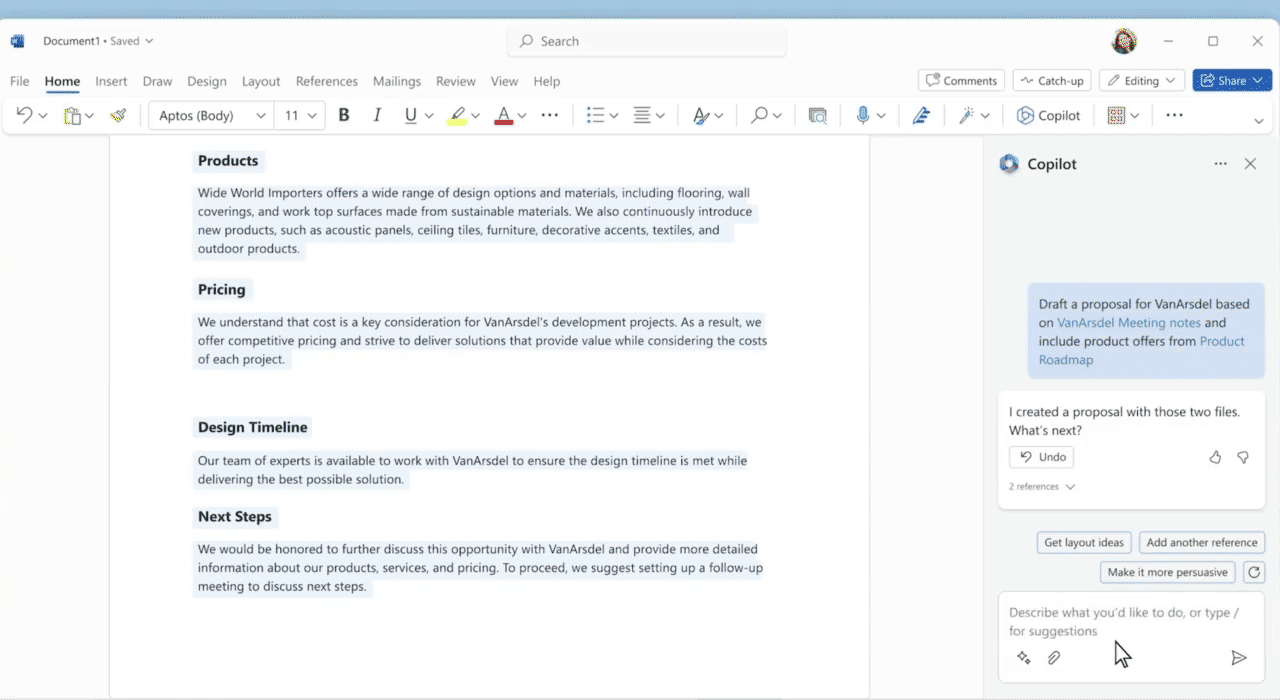Expand the highlight color dropdown arrow
The width and height of the screenshot is (1280, 700).
[x=475, y=116]
